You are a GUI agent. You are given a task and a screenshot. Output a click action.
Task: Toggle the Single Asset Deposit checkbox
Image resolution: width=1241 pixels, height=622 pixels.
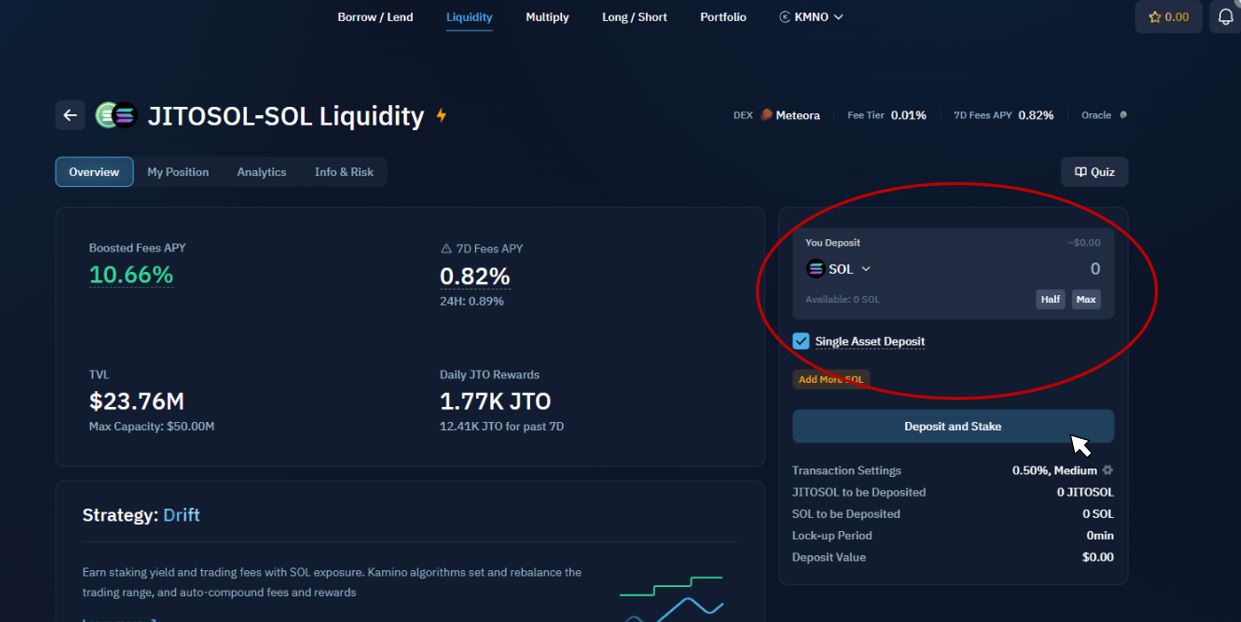(x=801, y=341)
